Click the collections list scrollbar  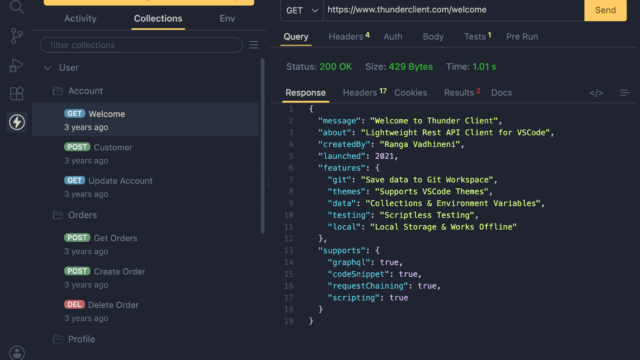(262, 146)
